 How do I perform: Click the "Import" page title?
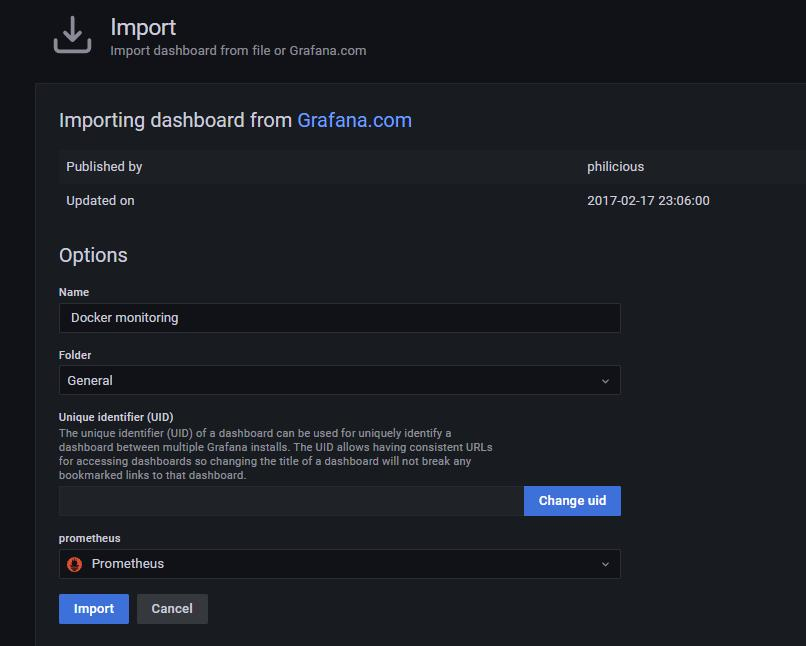point(143,27)
